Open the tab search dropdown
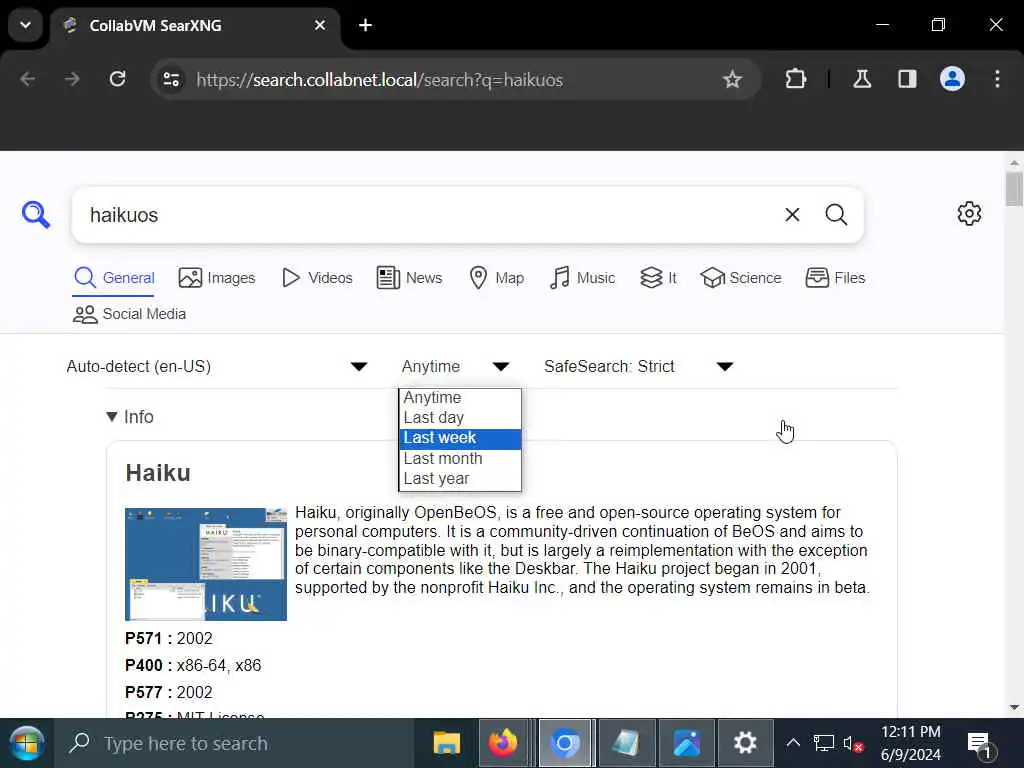 [25, 25]
